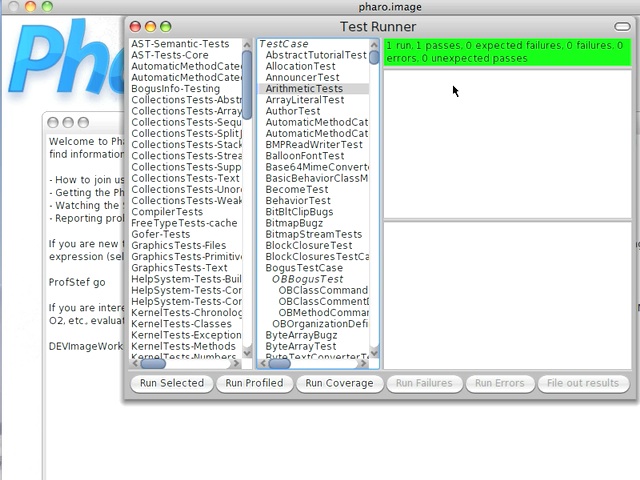Image resolution: width=640 pixels, height=480 pixels.
Task: Click down arrow of class list scrollbar
Action: point(374,352)
